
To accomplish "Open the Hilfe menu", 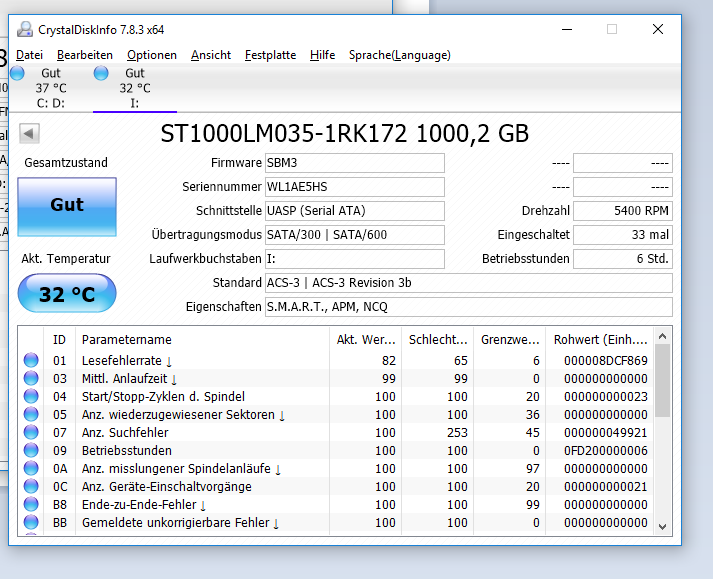I will [322, 55].
